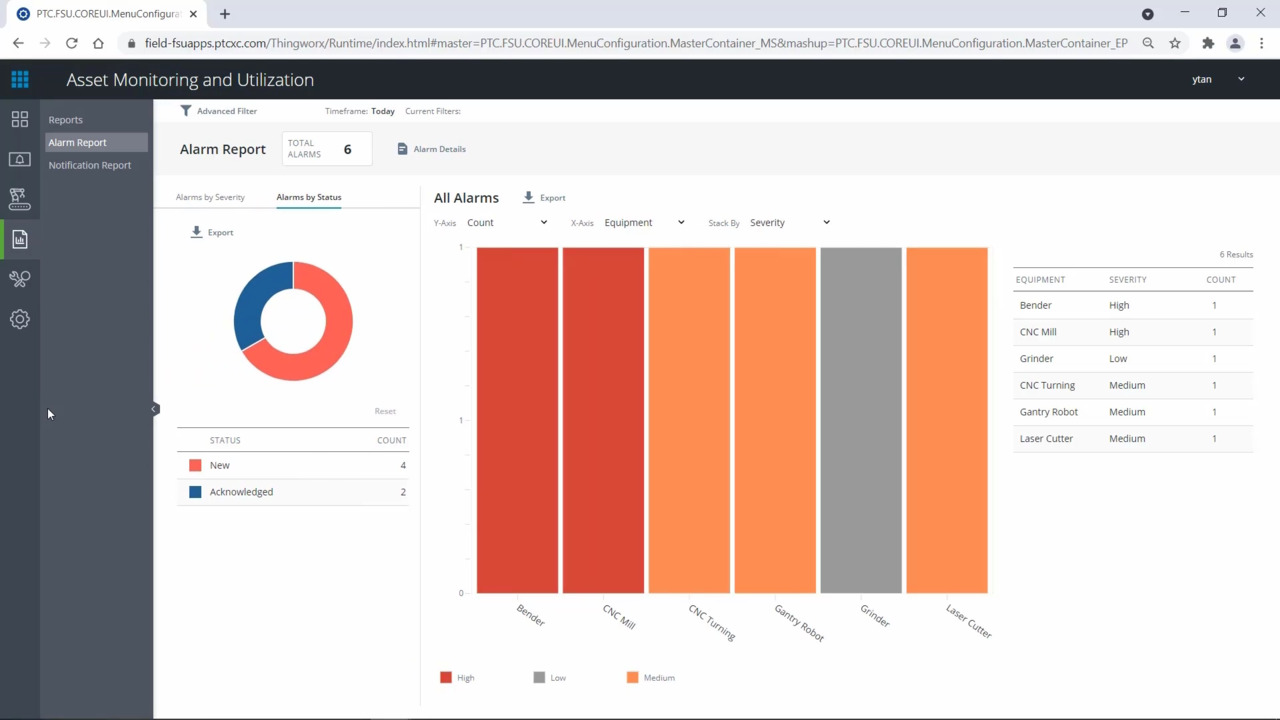The image size is (1280, 720).
Task: Click the Alarm Details document icon
Action: [x=402, y=148]
